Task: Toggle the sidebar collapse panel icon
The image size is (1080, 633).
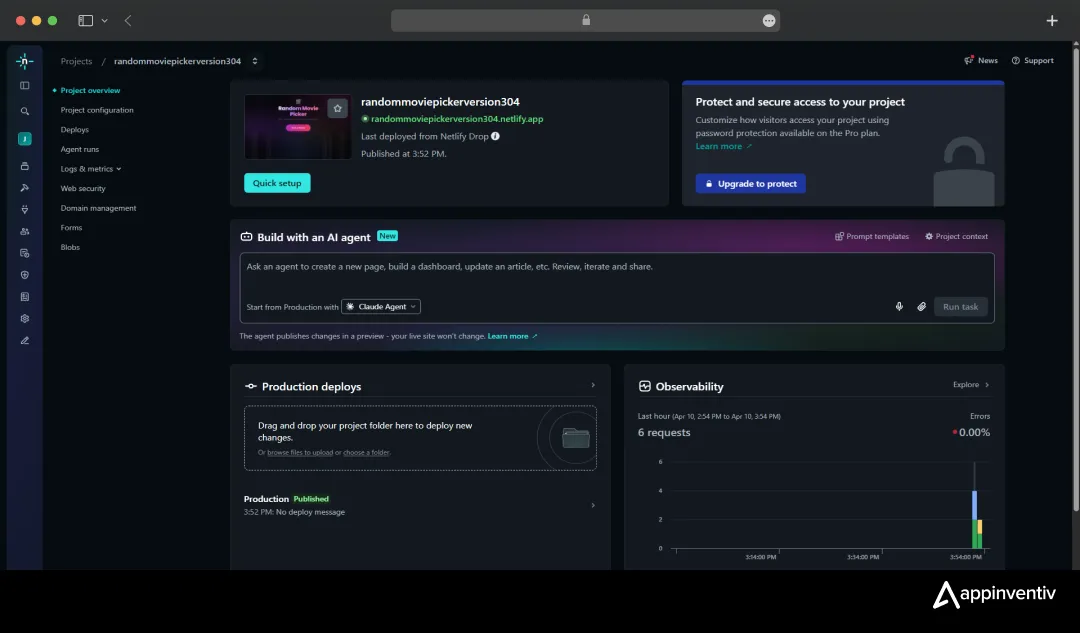Action: pos(25,86)
